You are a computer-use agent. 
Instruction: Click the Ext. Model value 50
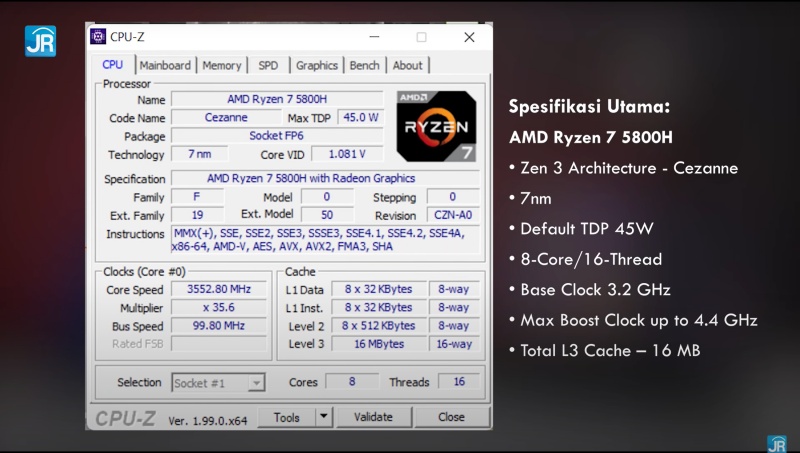coord(327,215)
